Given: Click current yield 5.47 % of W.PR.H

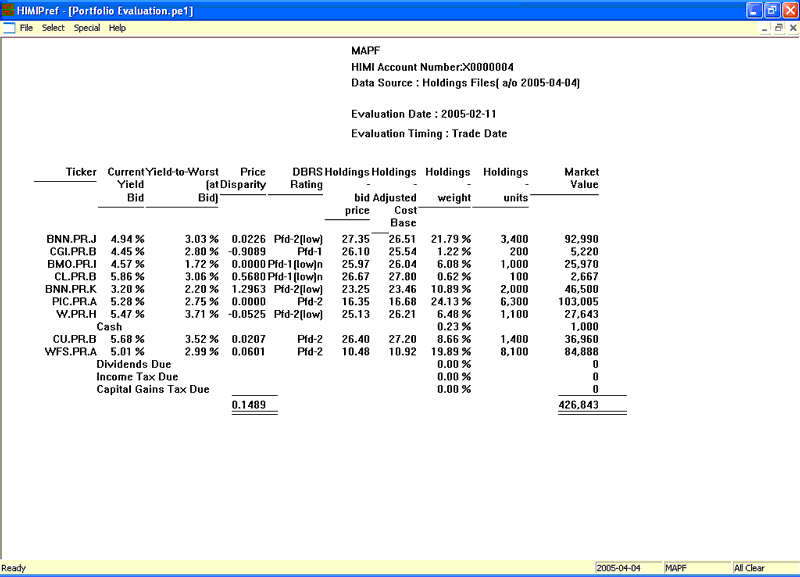Looking at the screenshot, I should pos(128,314).
